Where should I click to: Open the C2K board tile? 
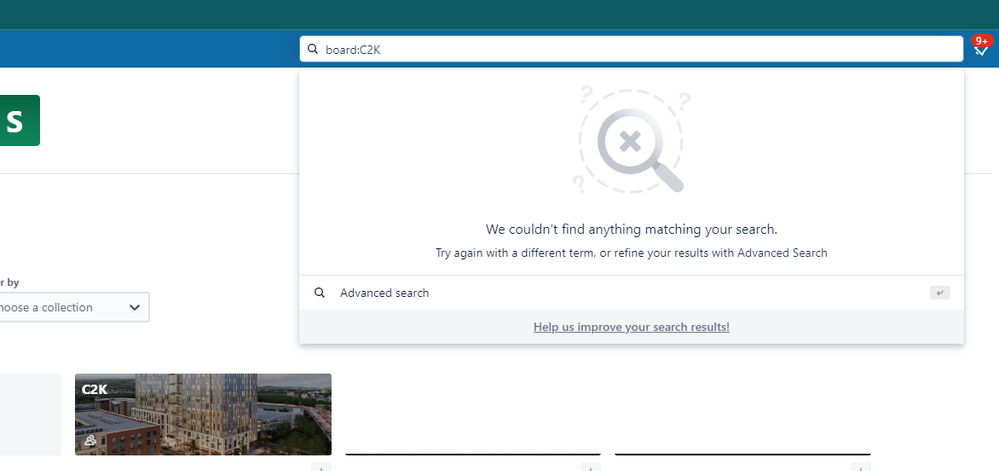203,414
